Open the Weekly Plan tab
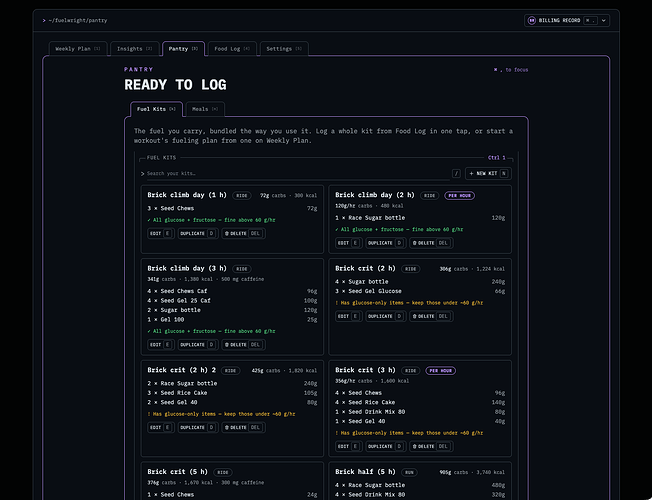652x500 pixels. click(78, 49)
